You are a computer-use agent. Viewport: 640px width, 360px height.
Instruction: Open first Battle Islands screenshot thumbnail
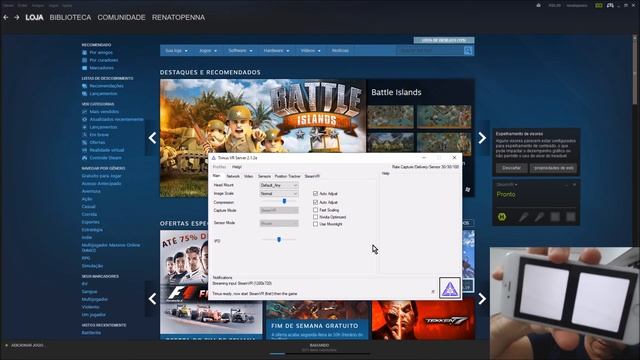click(x=390, y=117)
